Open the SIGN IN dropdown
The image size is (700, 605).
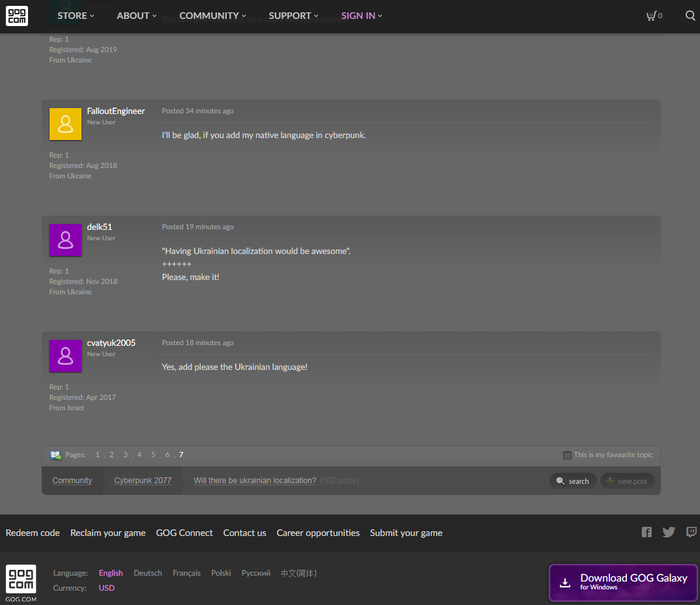362,16
